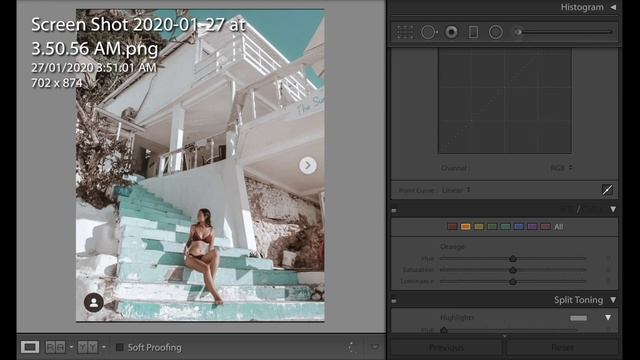Viewport: 640px width, 360px height.
Task: Select the Purple color swatch
Action: (532, 227)
